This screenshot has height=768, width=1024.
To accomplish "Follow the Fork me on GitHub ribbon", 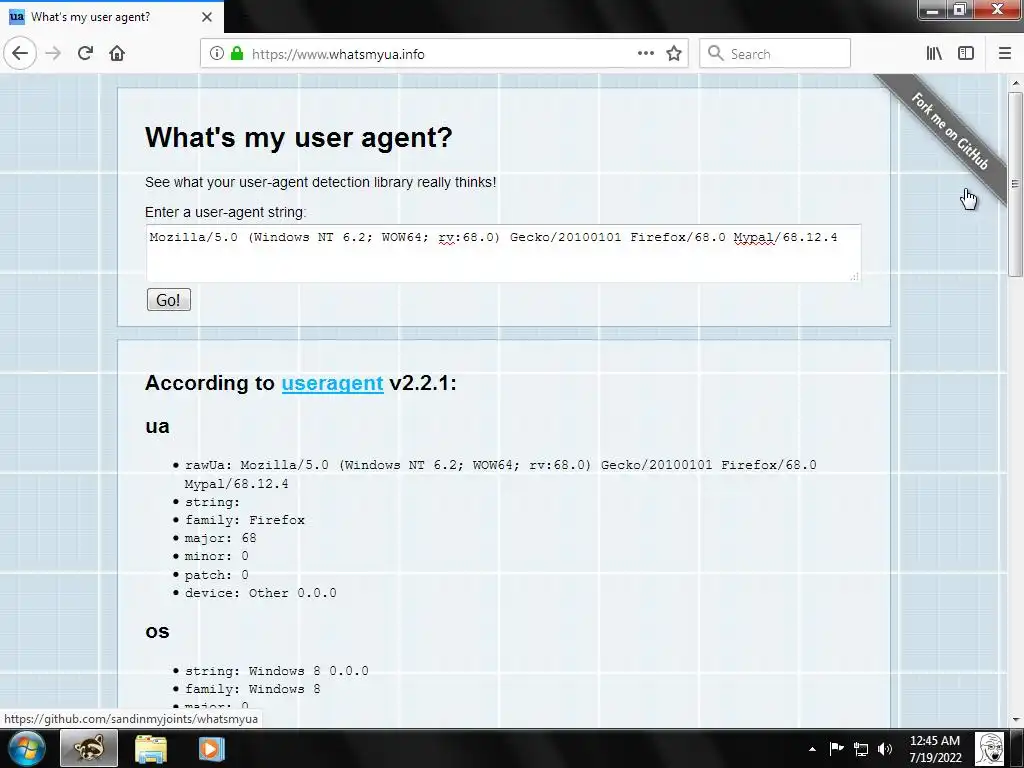I will pyautogui.click(x=950, y=132).
